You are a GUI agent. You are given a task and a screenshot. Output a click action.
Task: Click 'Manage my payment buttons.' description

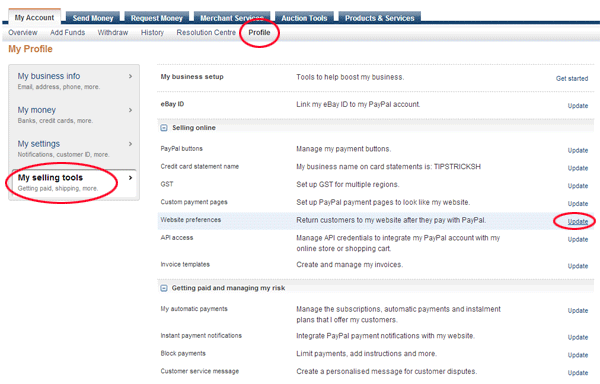(x=344, y=149)
